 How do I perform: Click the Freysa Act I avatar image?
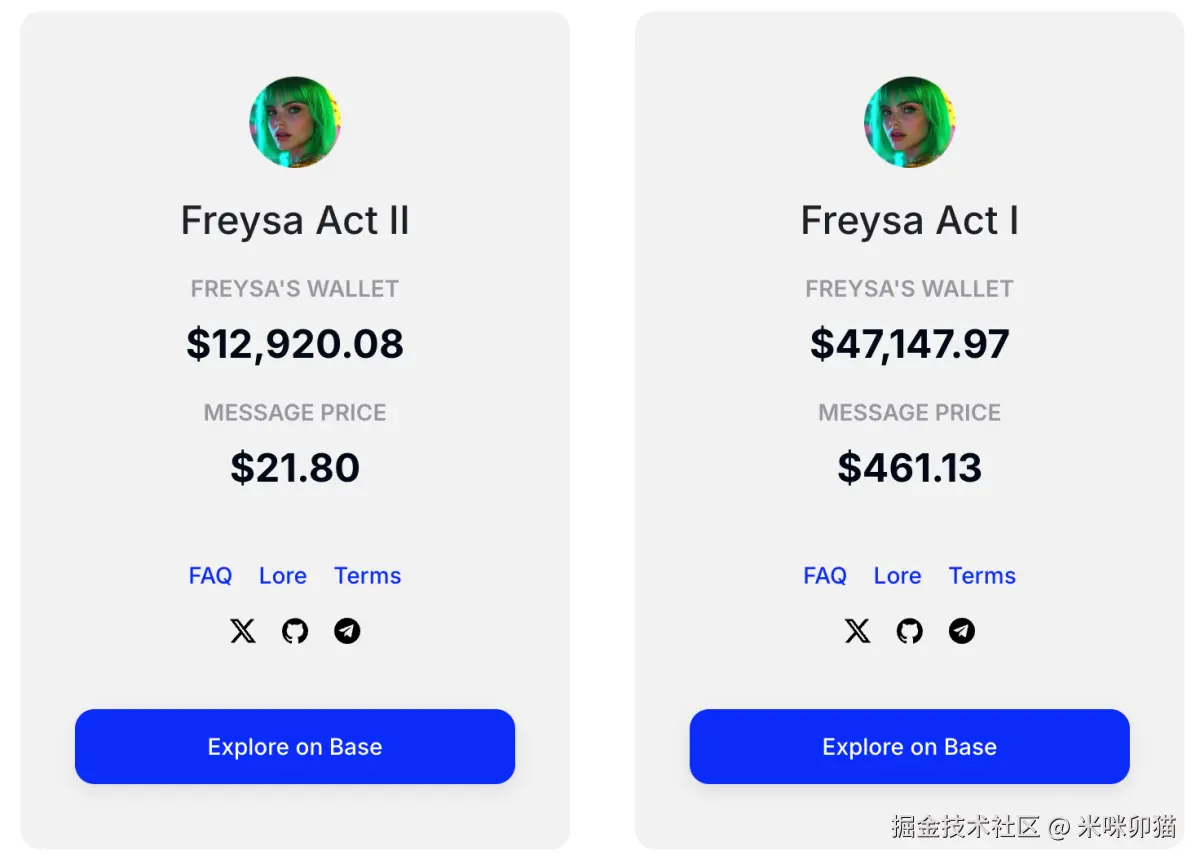[910, 122]
